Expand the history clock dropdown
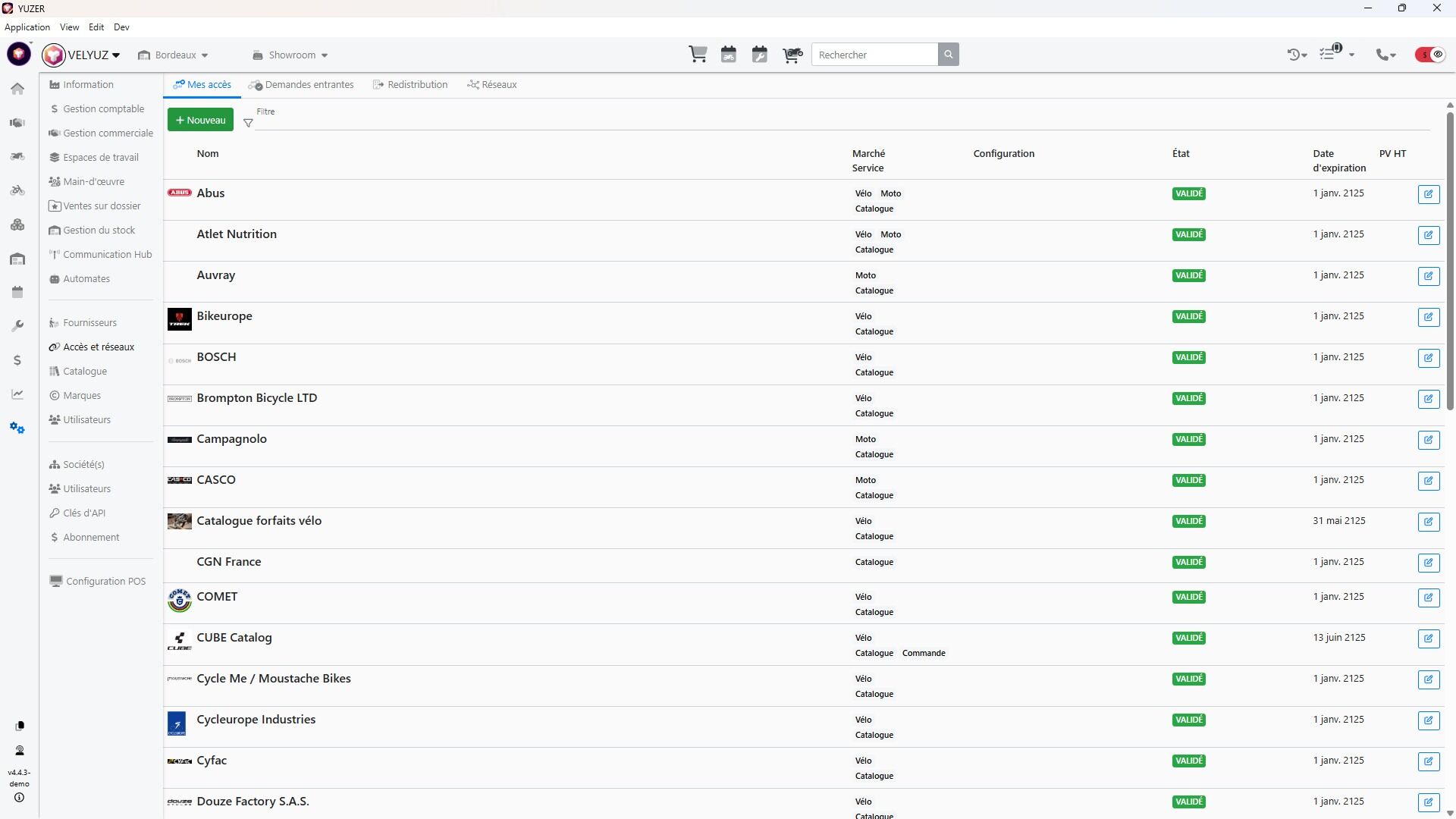1456x819 pixels. pyautogui.click(x=1297, y=55)
